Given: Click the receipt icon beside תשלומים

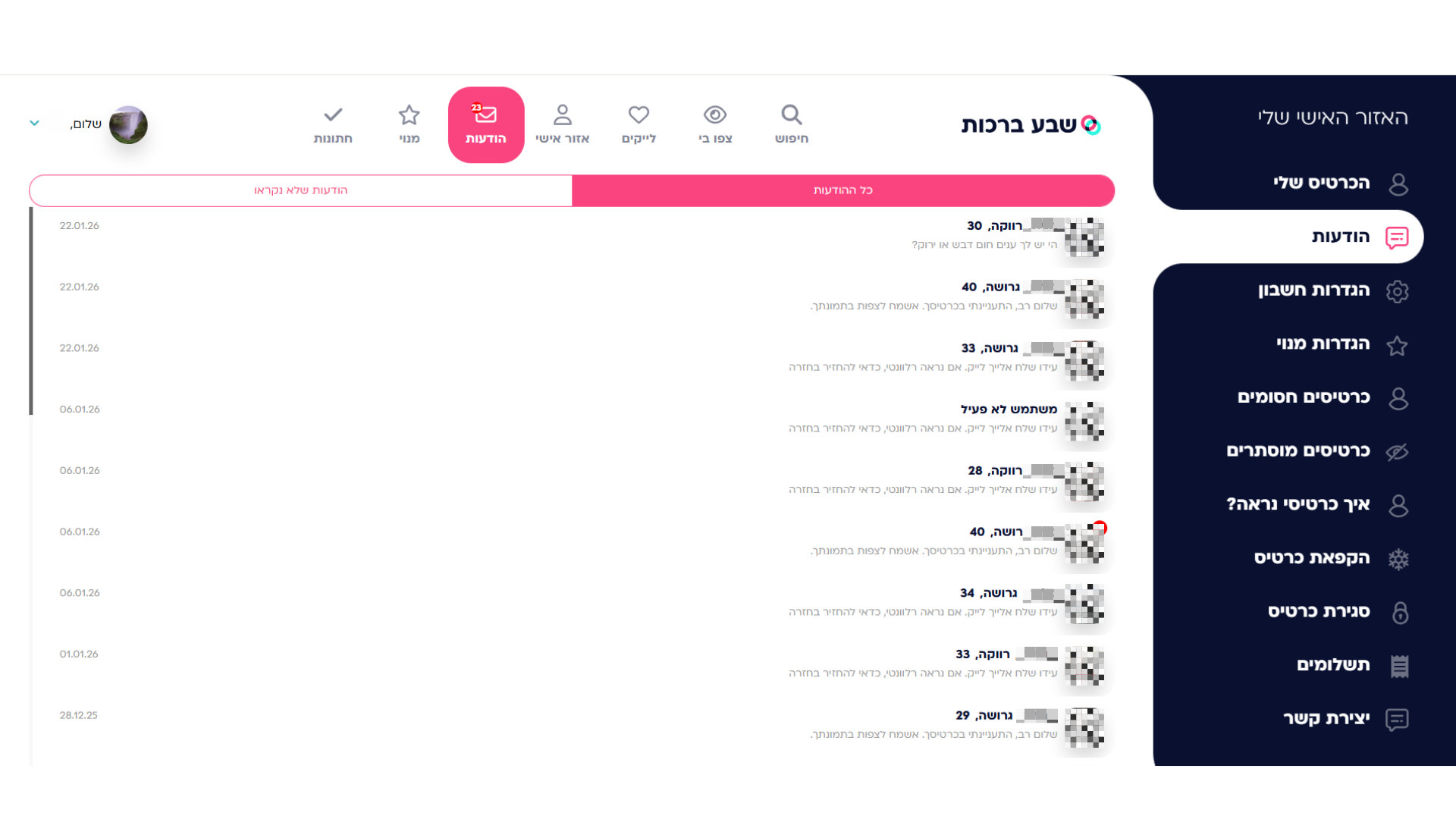Looking at the screenshot, I should coord(1399,667).
